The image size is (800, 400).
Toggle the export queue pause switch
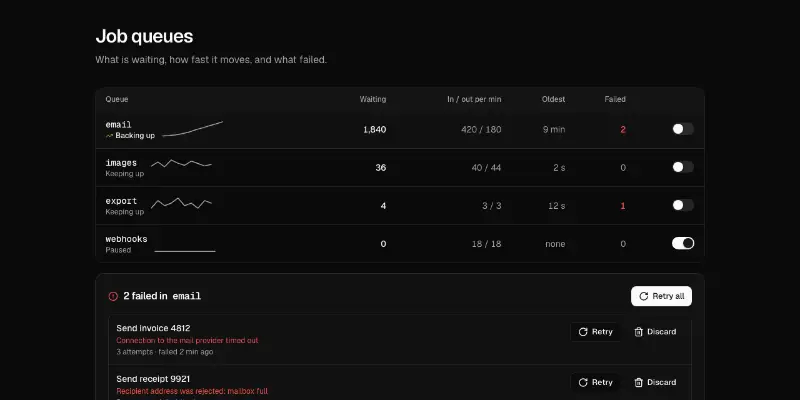click(x=683, y=205)
